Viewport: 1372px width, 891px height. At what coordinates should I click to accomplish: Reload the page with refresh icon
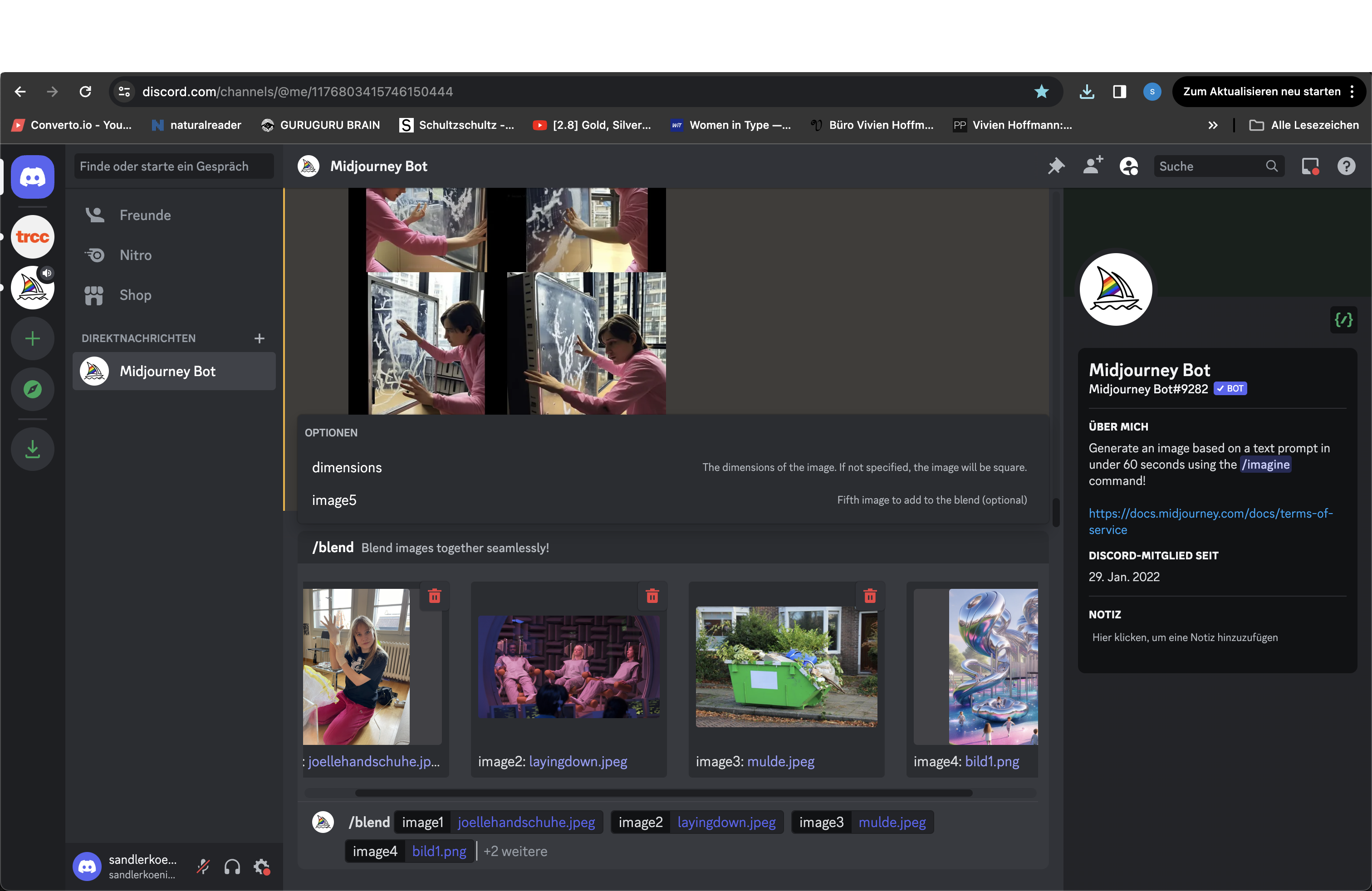click(x=85, y=92)
